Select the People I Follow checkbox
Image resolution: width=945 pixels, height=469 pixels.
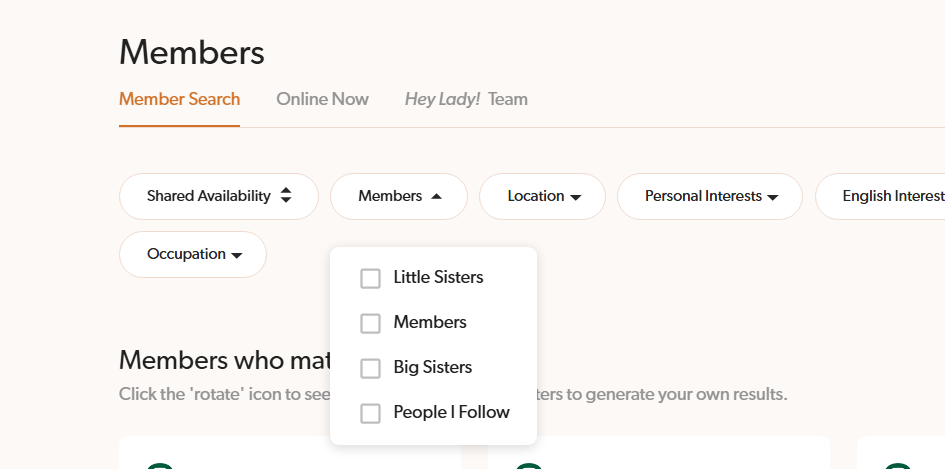(371, 413)
